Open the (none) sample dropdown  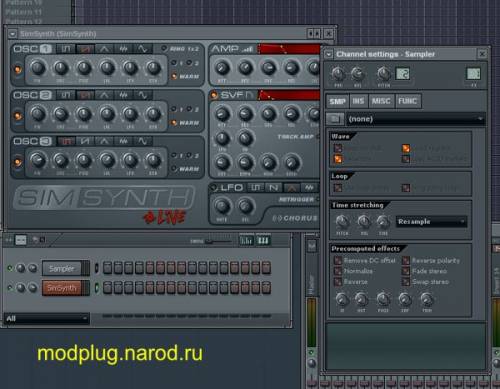(415, 119)
